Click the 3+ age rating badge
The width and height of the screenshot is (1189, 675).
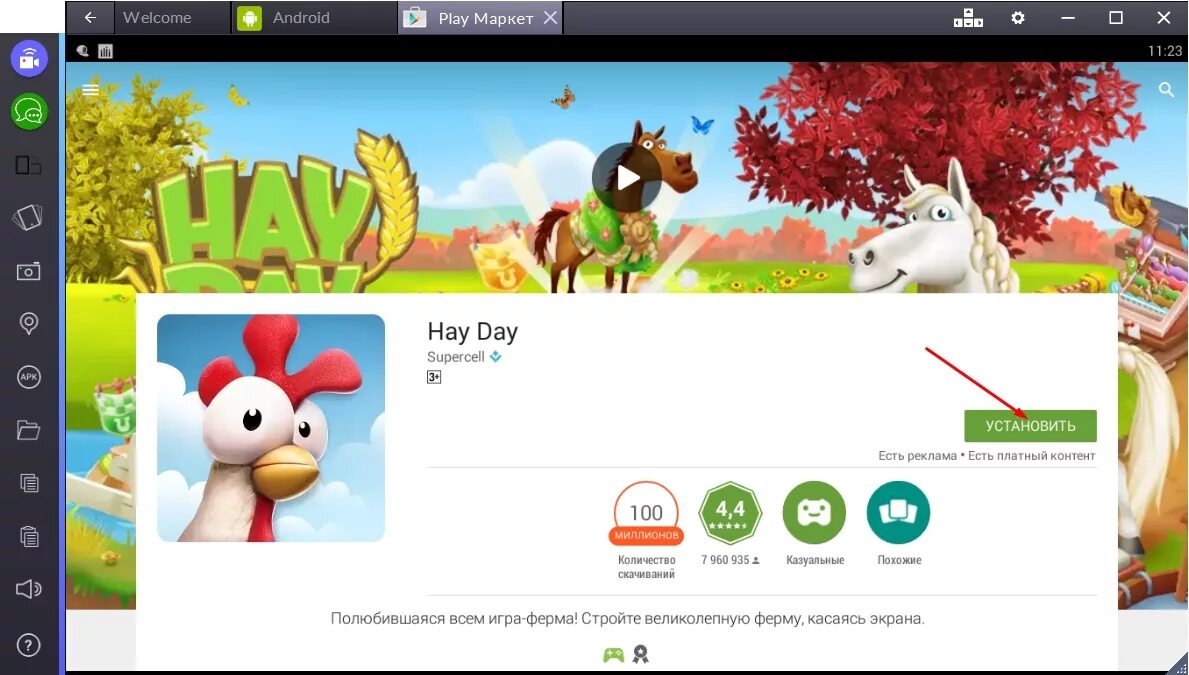tap(434, 377)
